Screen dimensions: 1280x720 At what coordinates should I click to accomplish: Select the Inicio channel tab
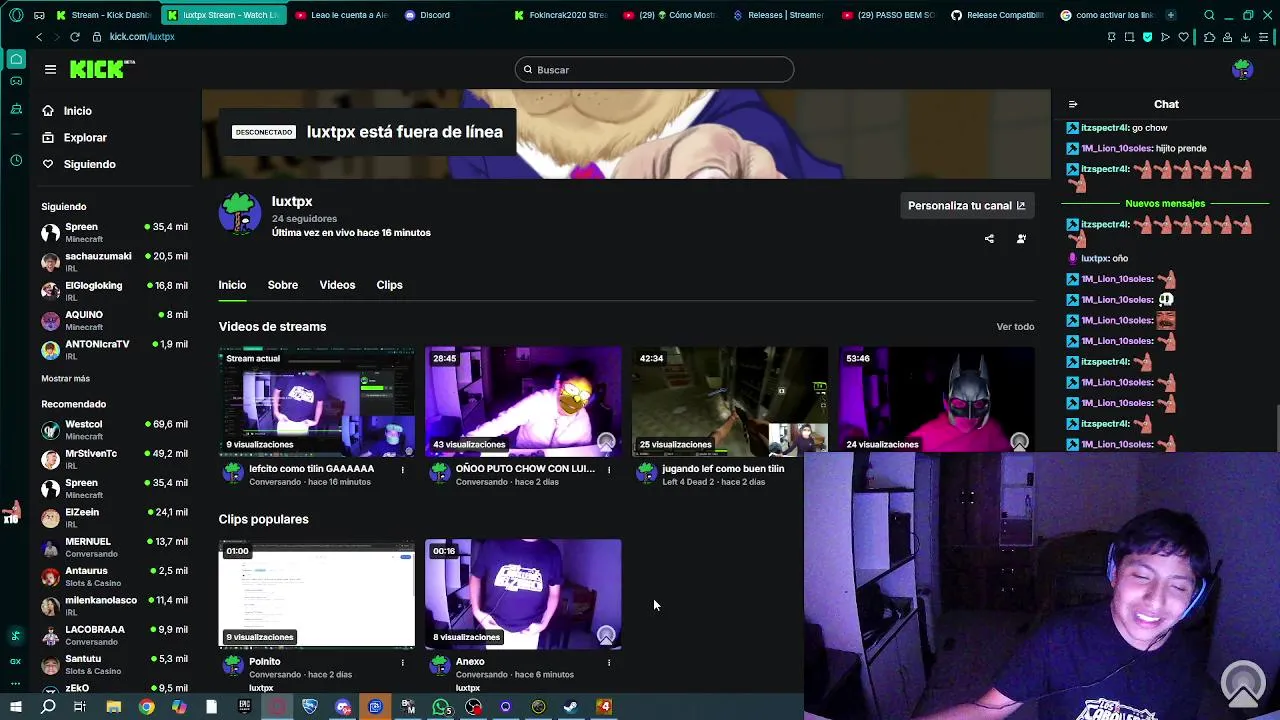[232, 285]
